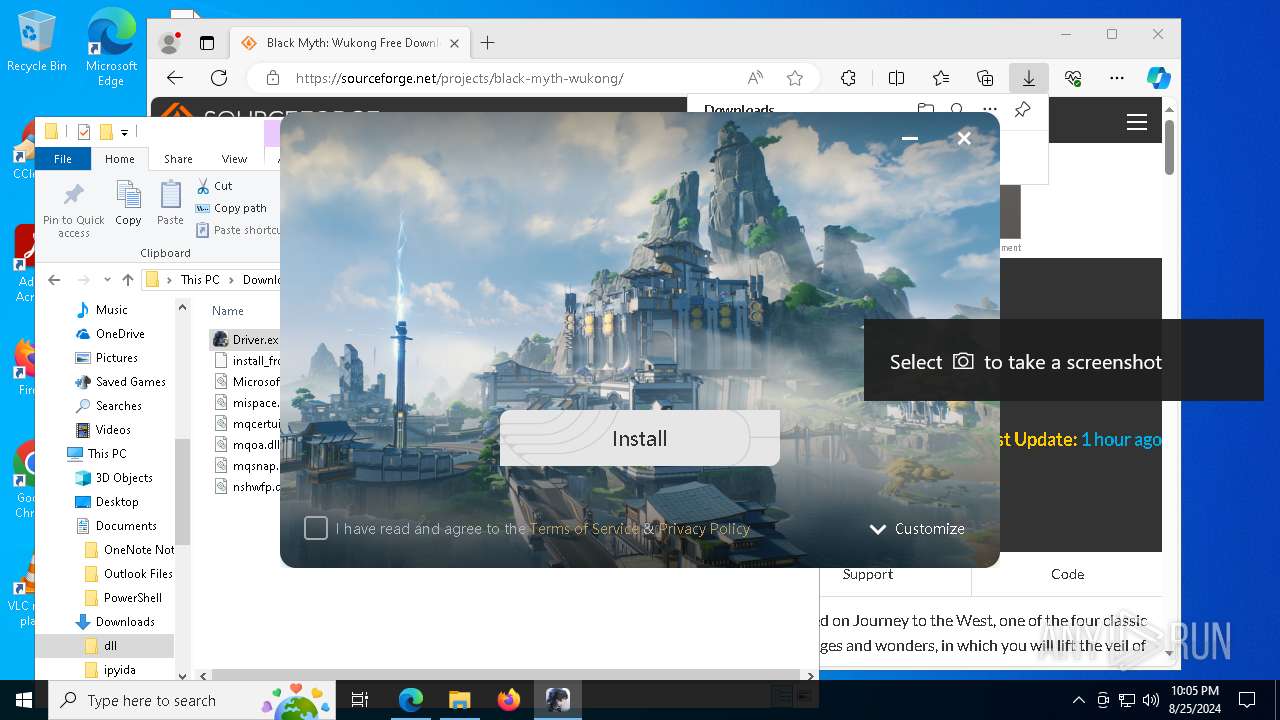
Task: Click the Install button
Action: 640,438
